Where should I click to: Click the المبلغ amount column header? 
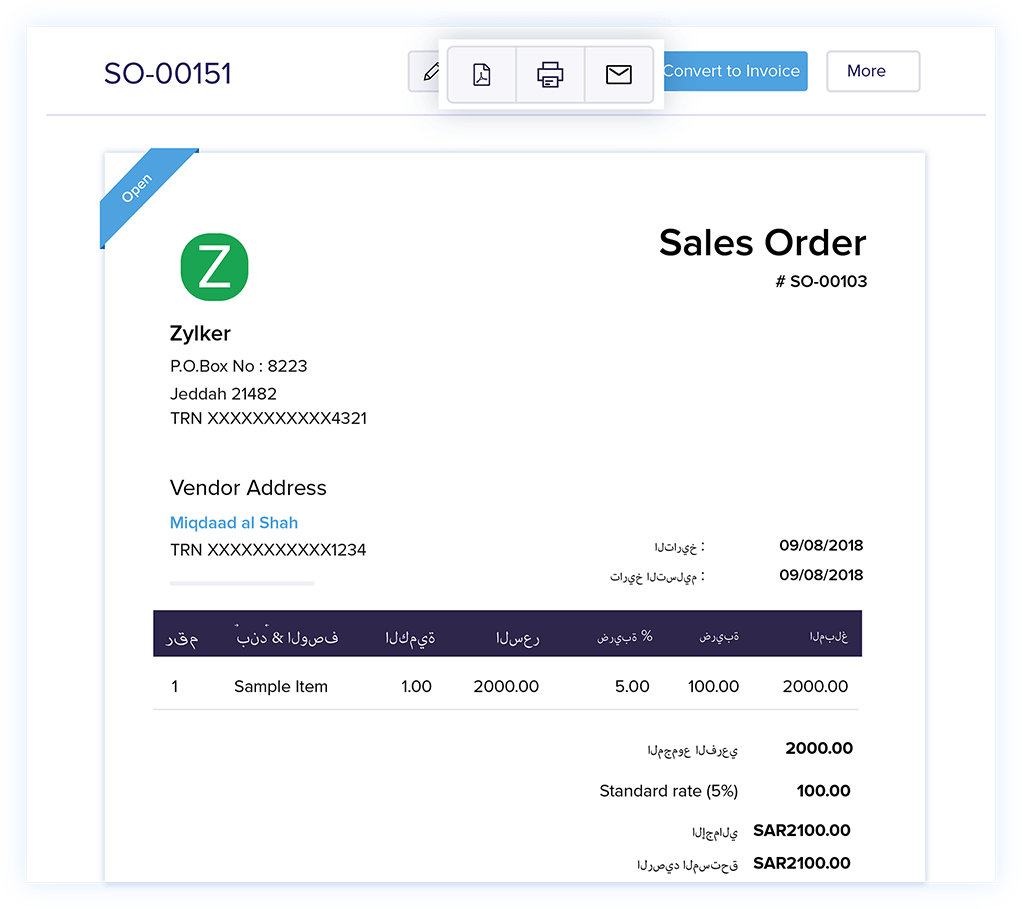pyautogui.click(x=828, y=637)
